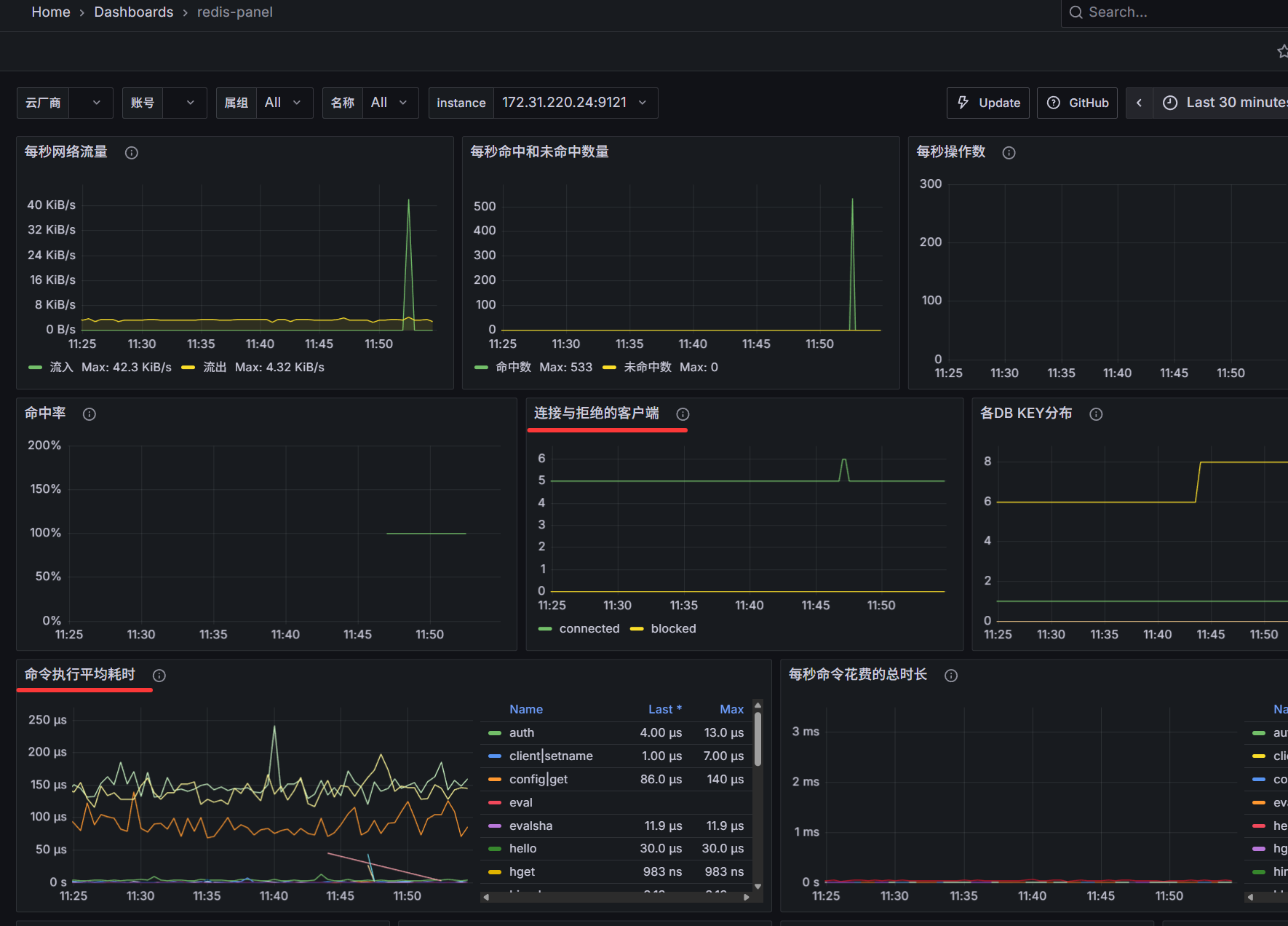The height and width of the screenshot is (926, 1288).
Task: Click info icon beside 命令执行平均耗时
Action: tap(159, 676)
